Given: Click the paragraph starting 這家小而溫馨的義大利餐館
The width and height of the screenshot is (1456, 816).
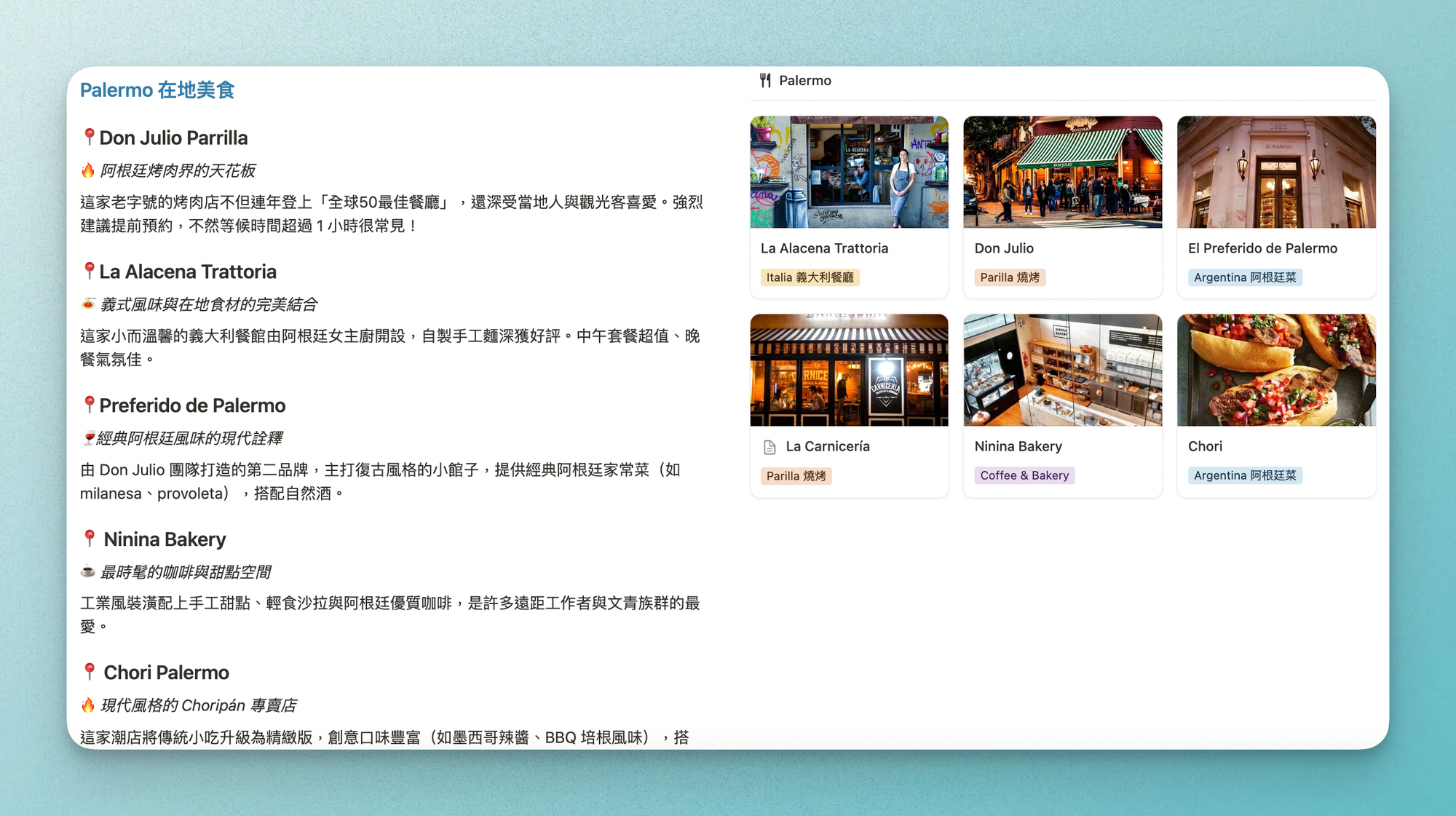Looking at the screenshot, I should (x=390, y=347).
